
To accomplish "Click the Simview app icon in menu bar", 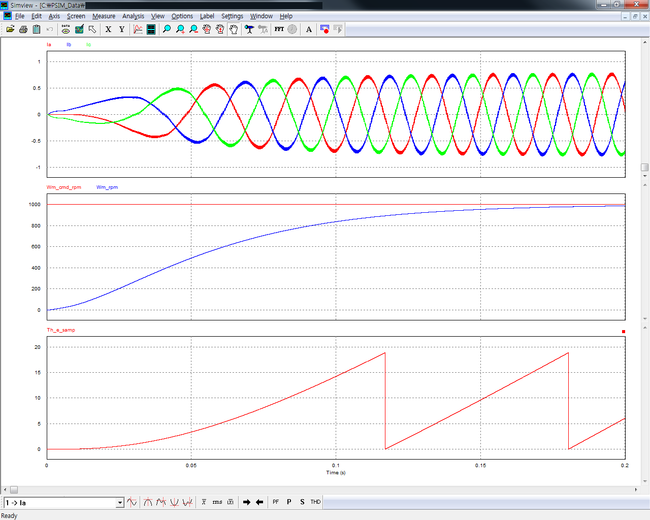I will click(7, 16).
